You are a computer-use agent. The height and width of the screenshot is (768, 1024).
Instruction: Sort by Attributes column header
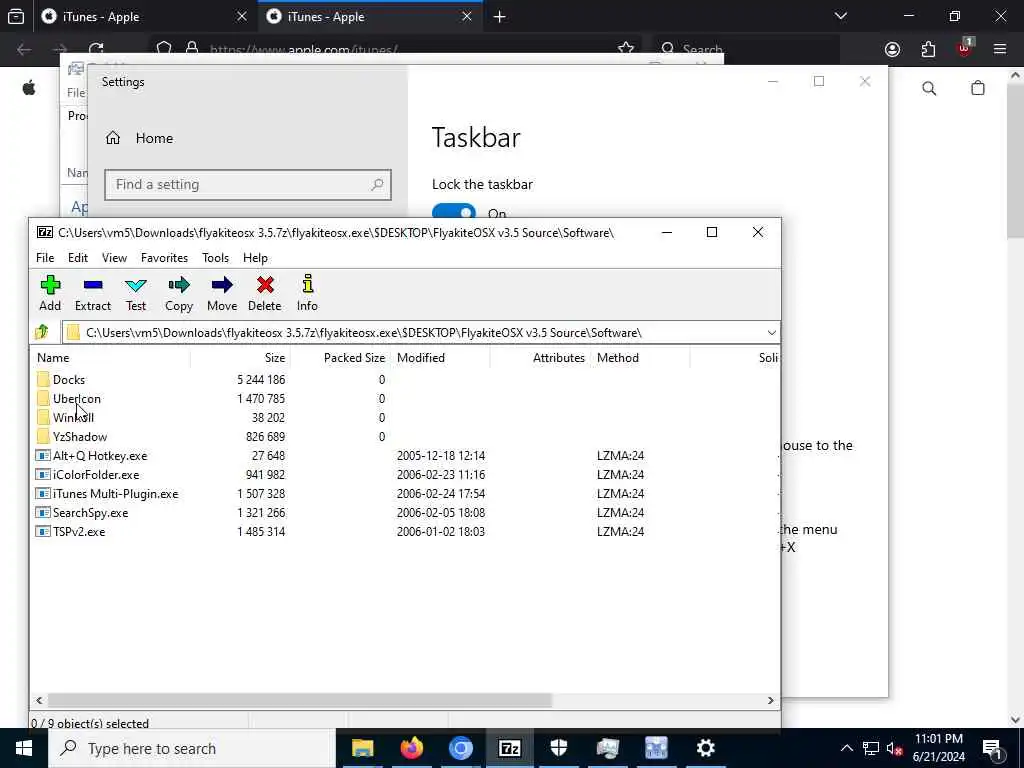[540, 358]
